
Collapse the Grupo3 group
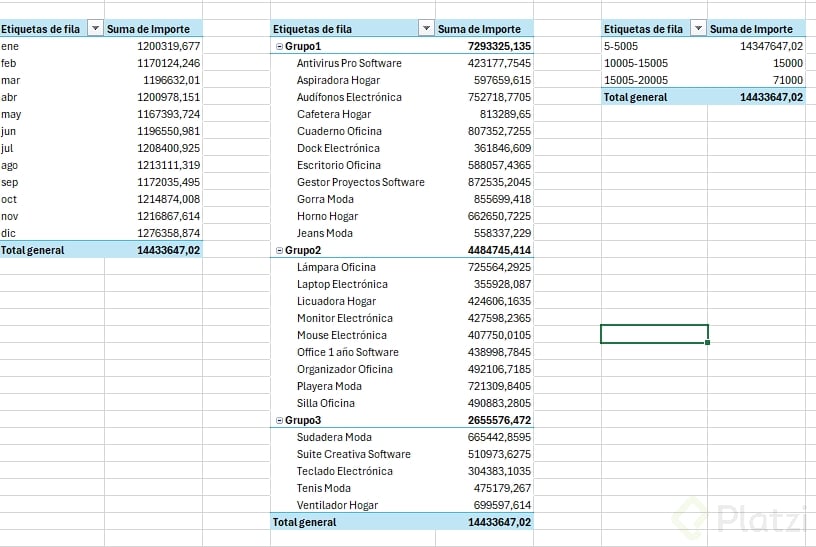tap(279, 420)
